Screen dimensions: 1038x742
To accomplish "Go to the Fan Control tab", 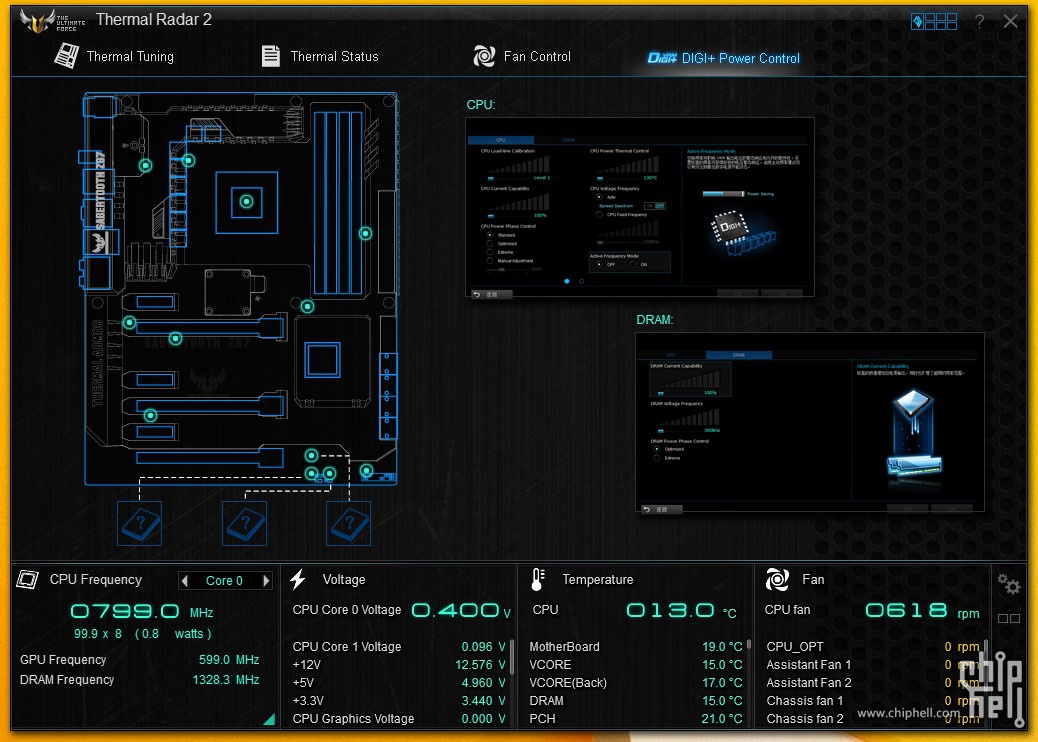I will [522, 56].
